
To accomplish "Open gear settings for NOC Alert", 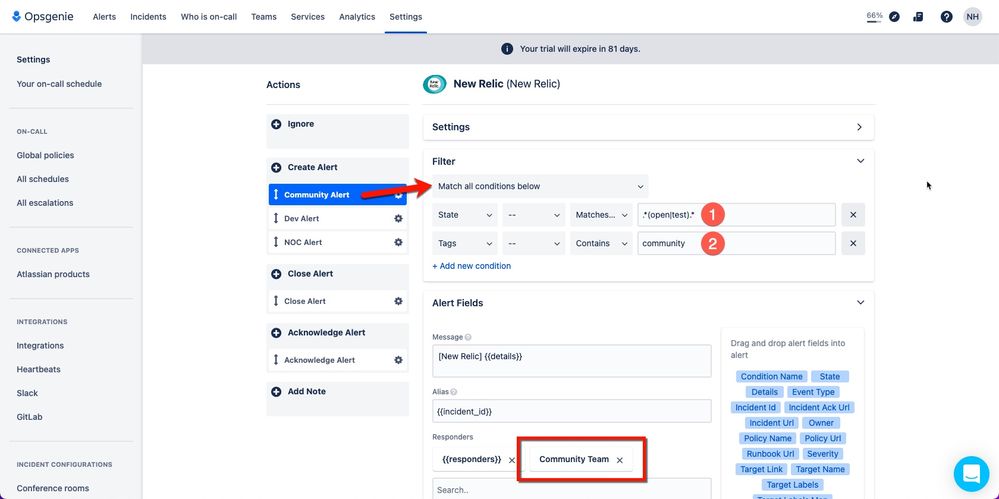I will click(398, 242).
